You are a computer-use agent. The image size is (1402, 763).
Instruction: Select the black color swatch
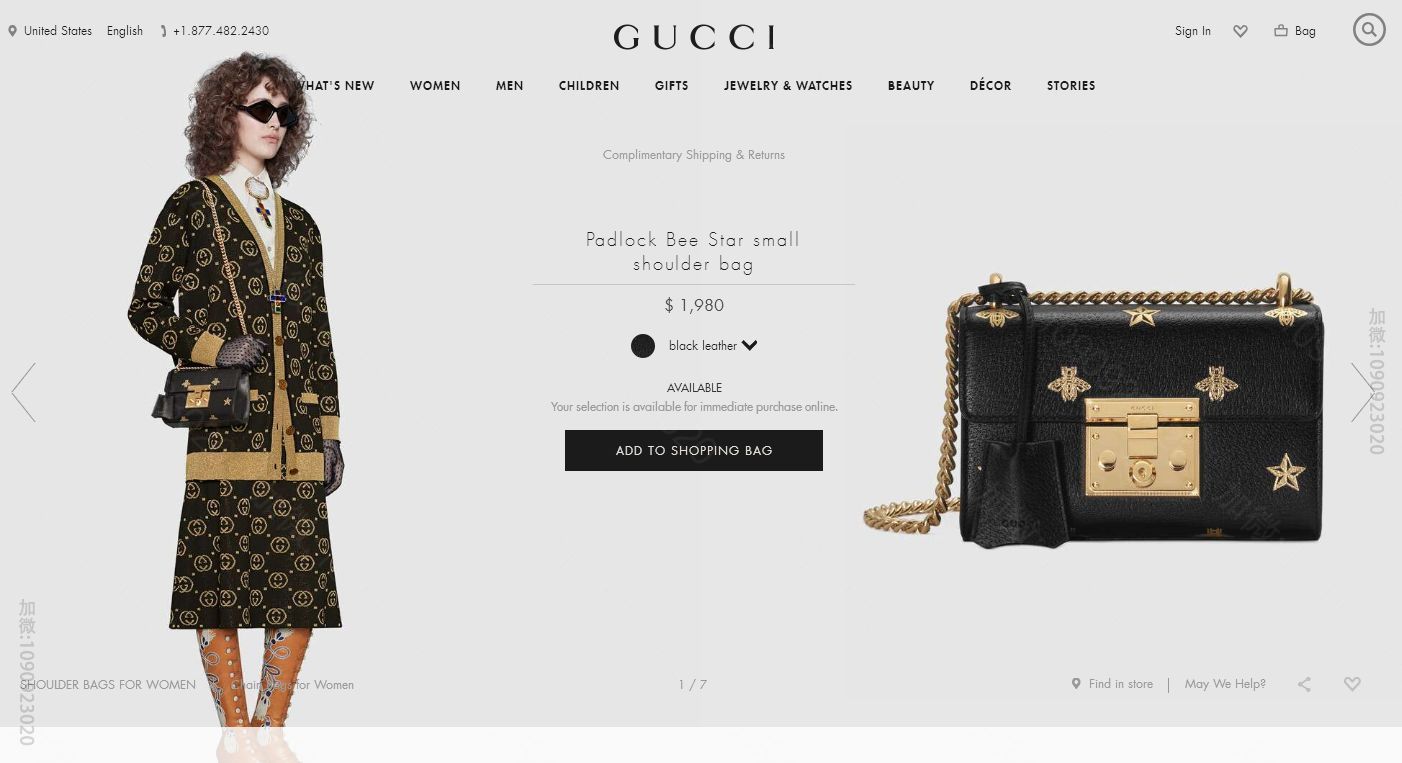[x=643, y=346]
